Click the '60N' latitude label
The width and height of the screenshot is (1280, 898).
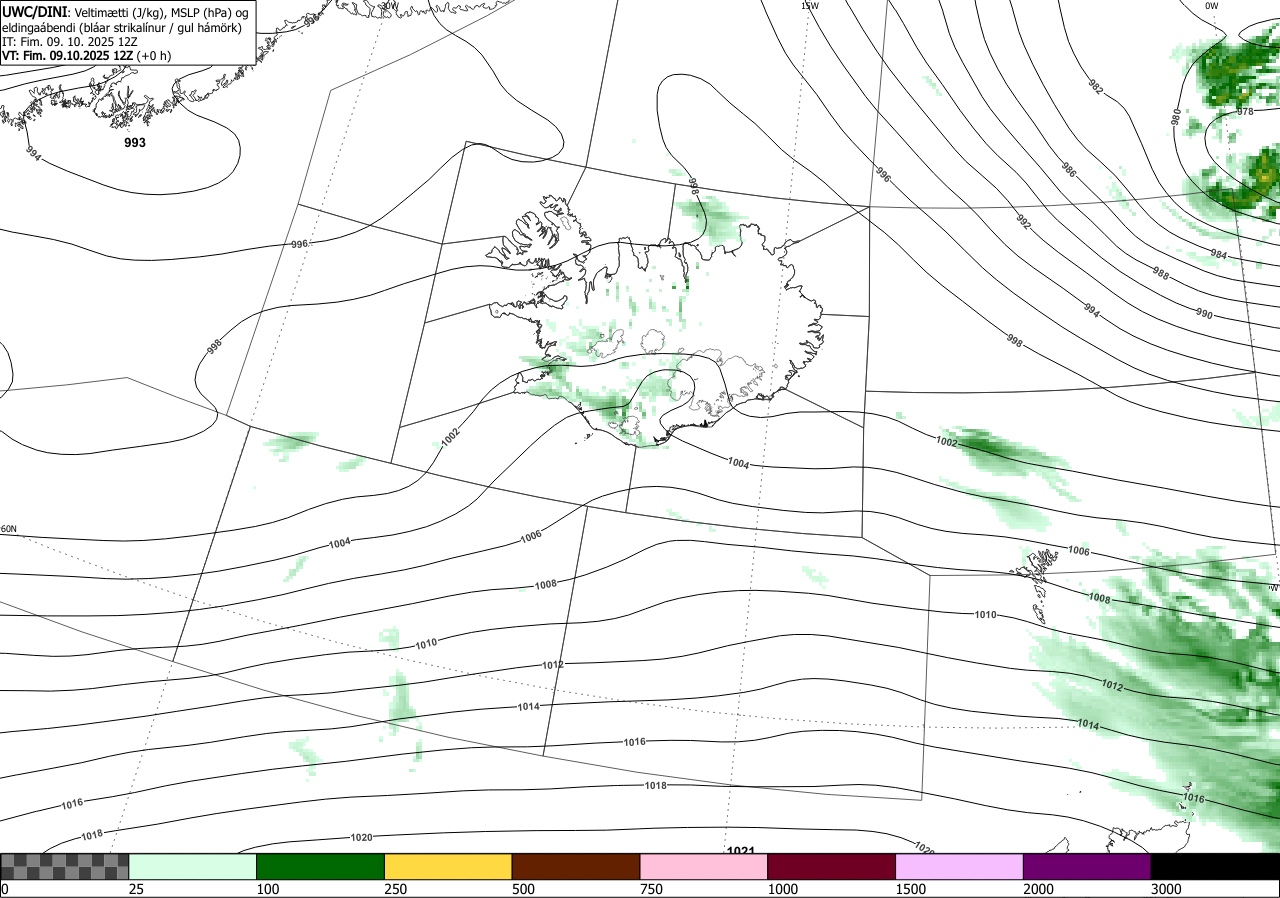9,529
